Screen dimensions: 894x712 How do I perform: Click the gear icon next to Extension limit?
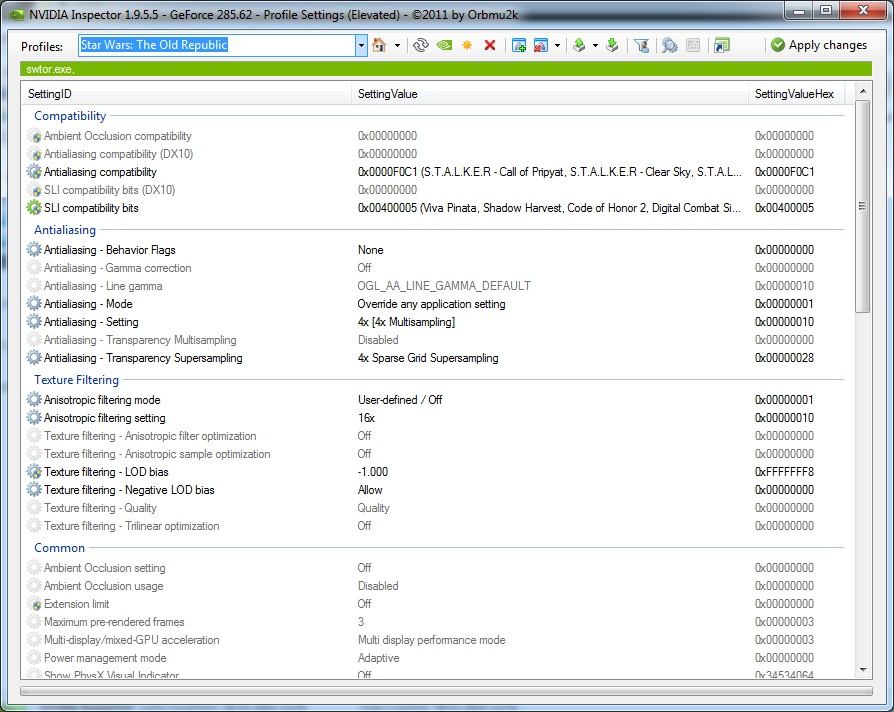34,604
